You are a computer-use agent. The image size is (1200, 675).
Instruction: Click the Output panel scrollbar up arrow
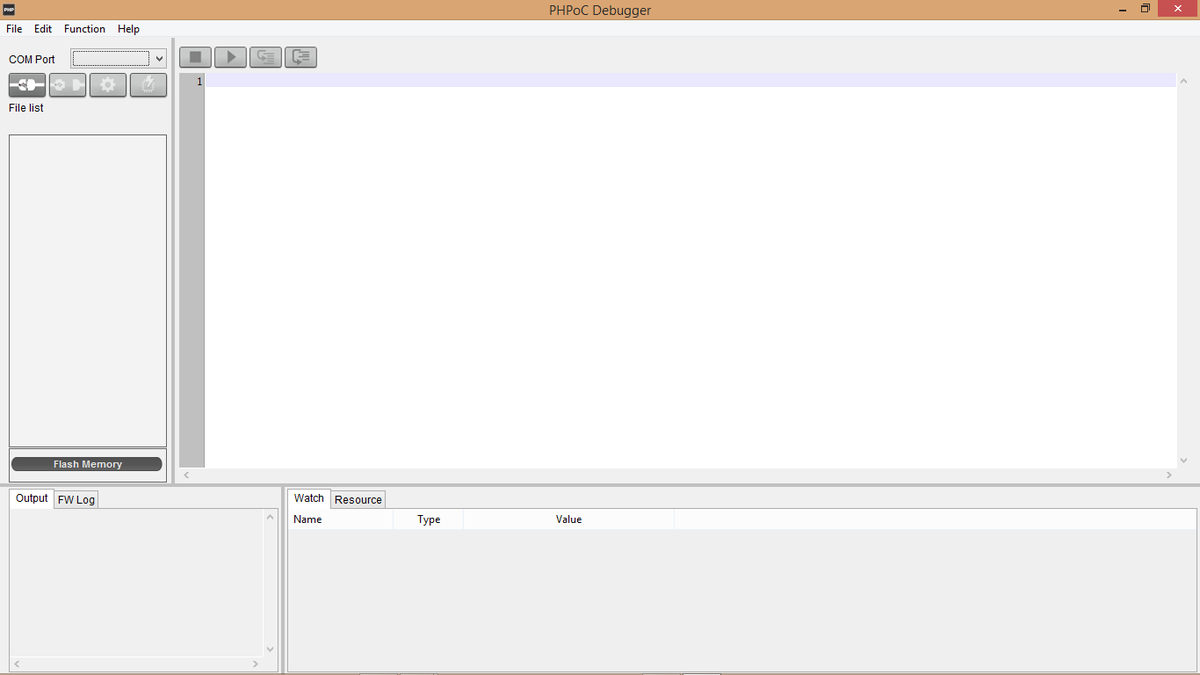point(270,517)
